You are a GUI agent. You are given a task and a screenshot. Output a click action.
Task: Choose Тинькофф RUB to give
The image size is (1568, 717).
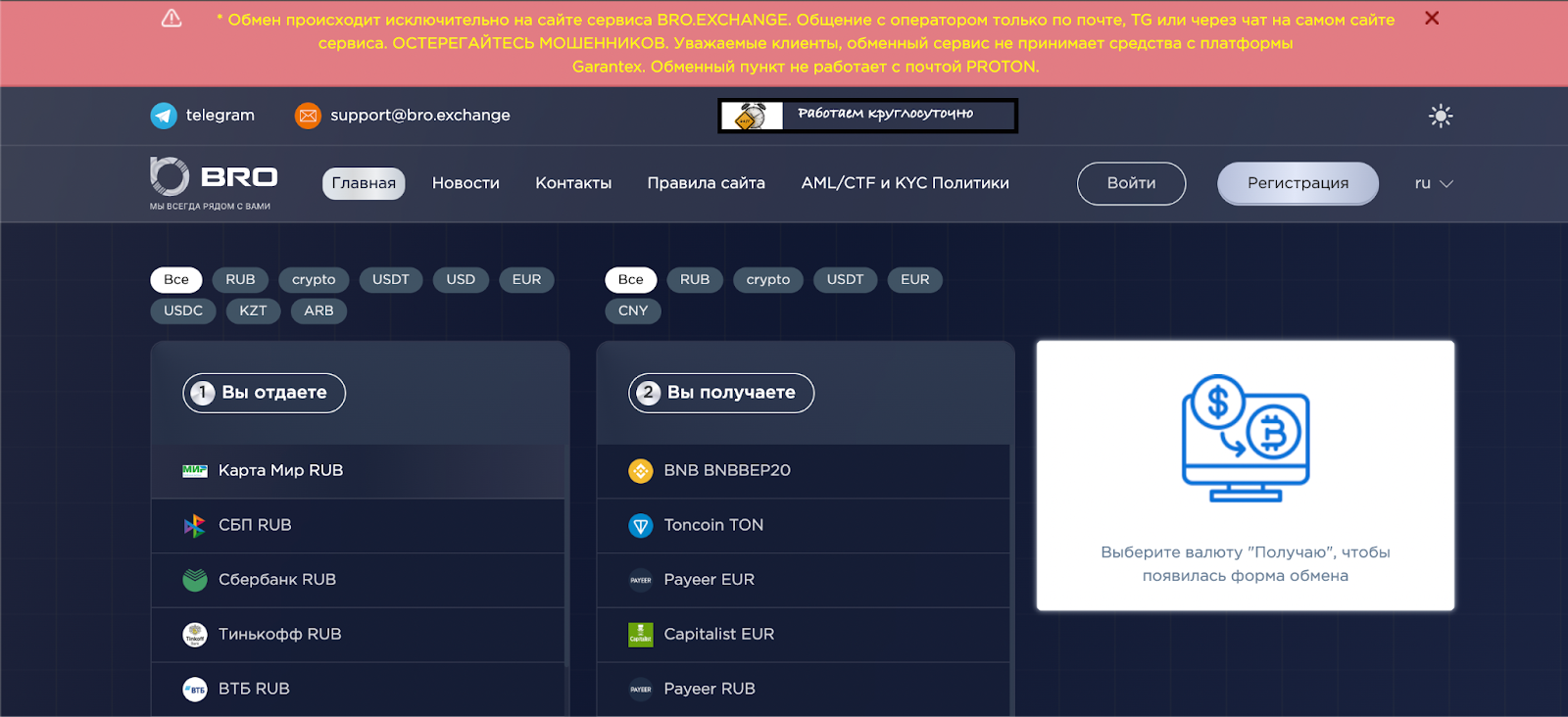click(359, 635)
